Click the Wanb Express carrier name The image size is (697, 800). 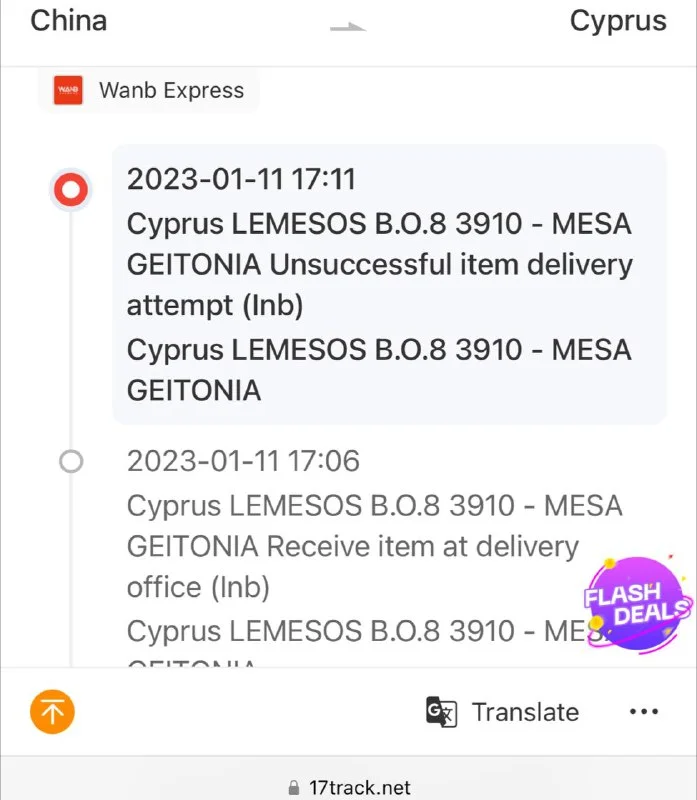tap(171, 90)
